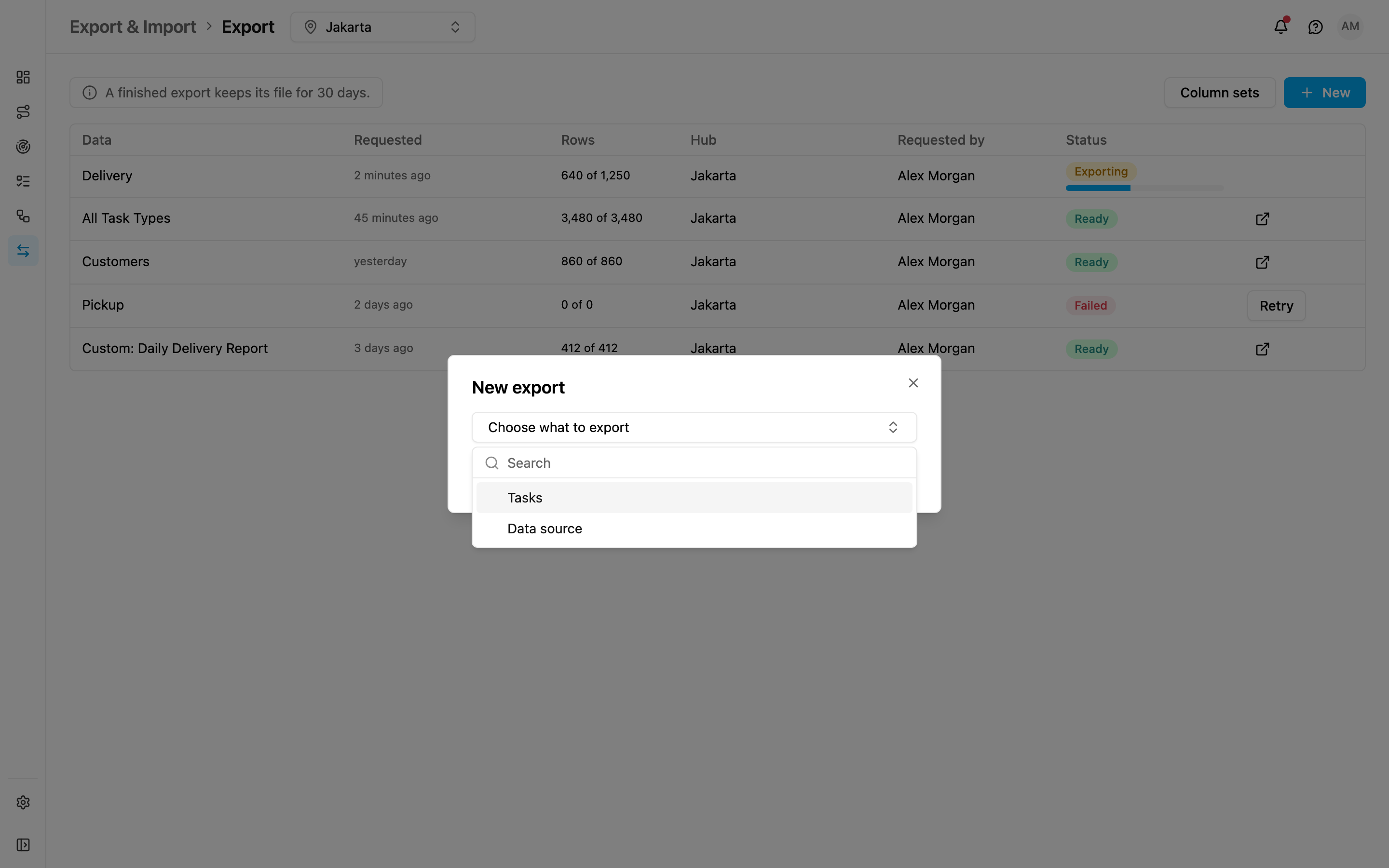Open settings gear in sidebar
Screen dimensions: 1389x868
pyautogui.click(x=23, y=802)
